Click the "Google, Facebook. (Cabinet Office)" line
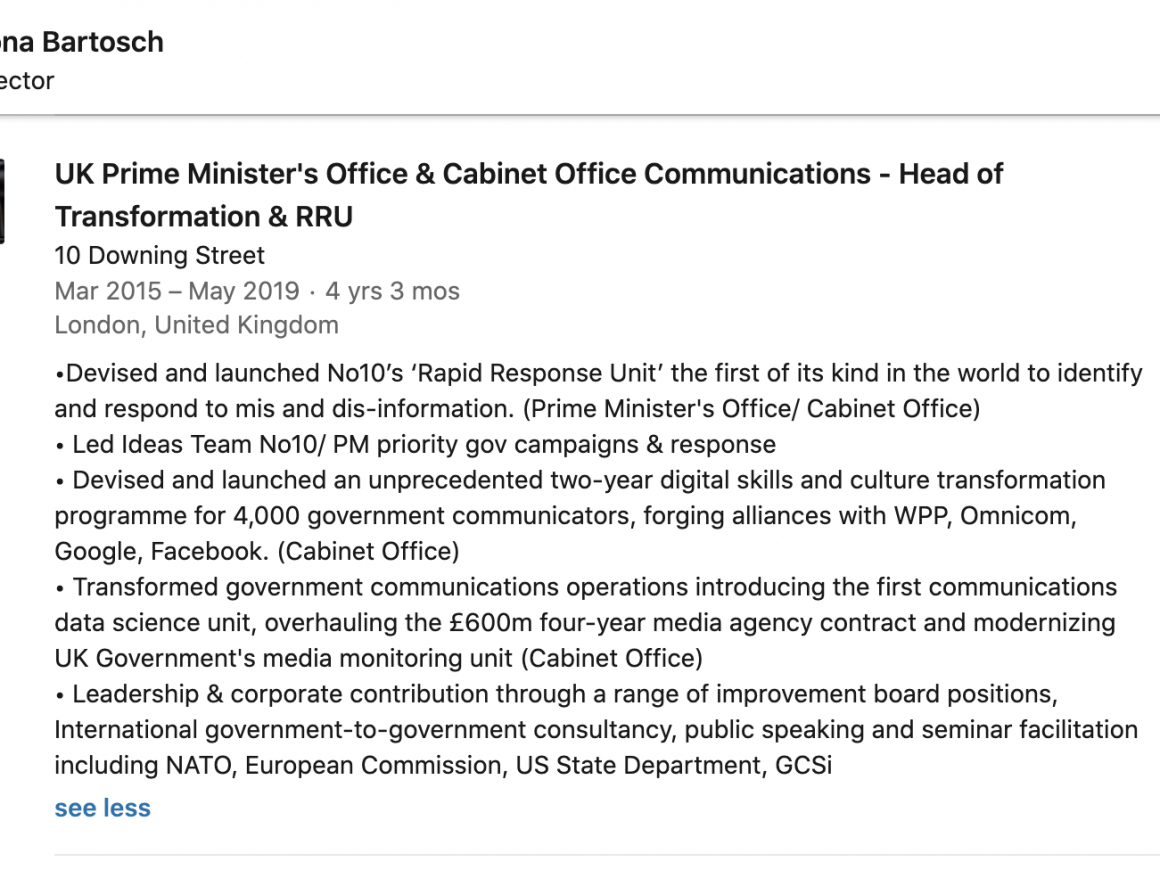The width and height of the screenshot is (1160, 870). [x=257, y=551]
